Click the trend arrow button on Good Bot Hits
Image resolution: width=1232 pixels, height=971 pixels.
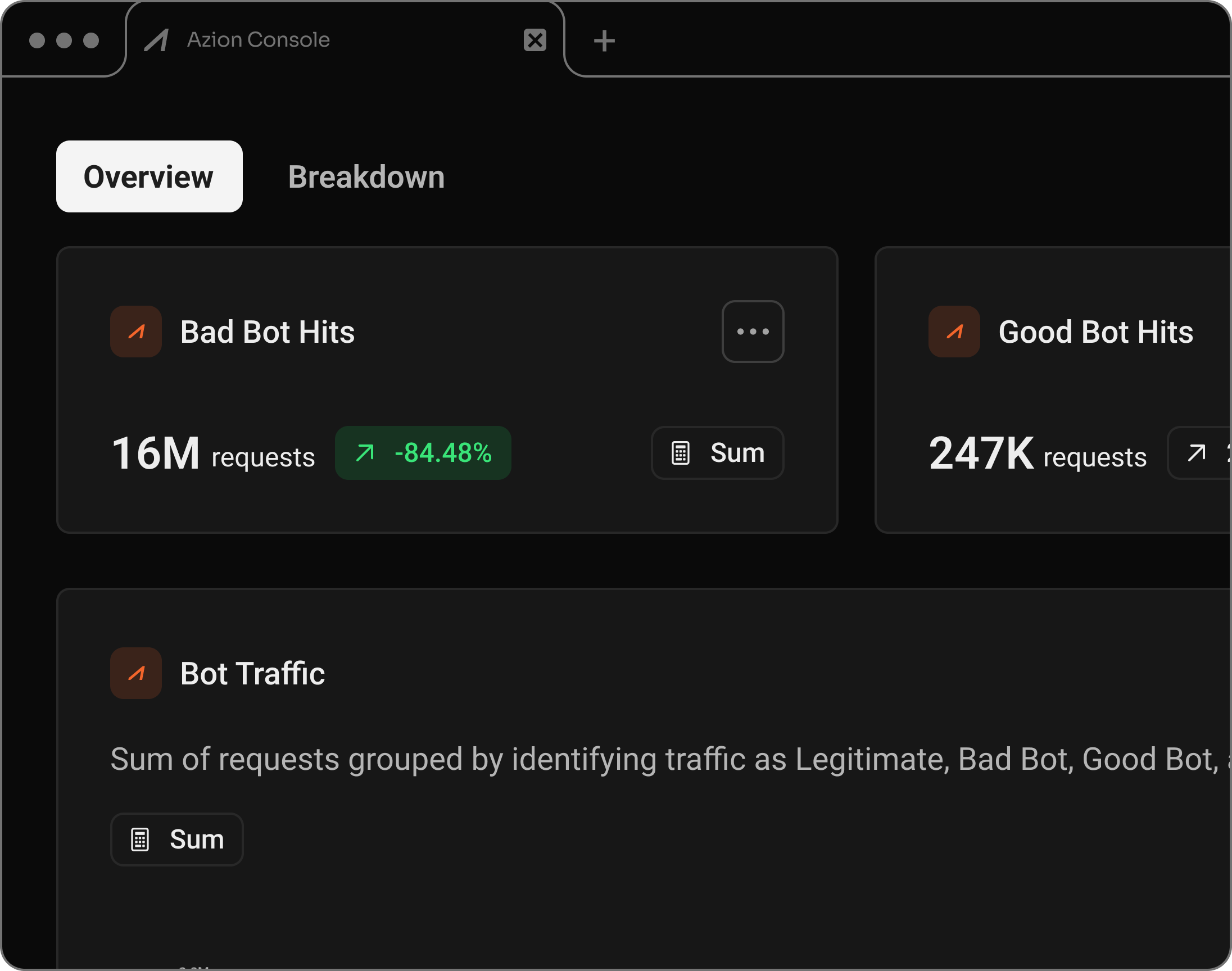click(1197, 453)
